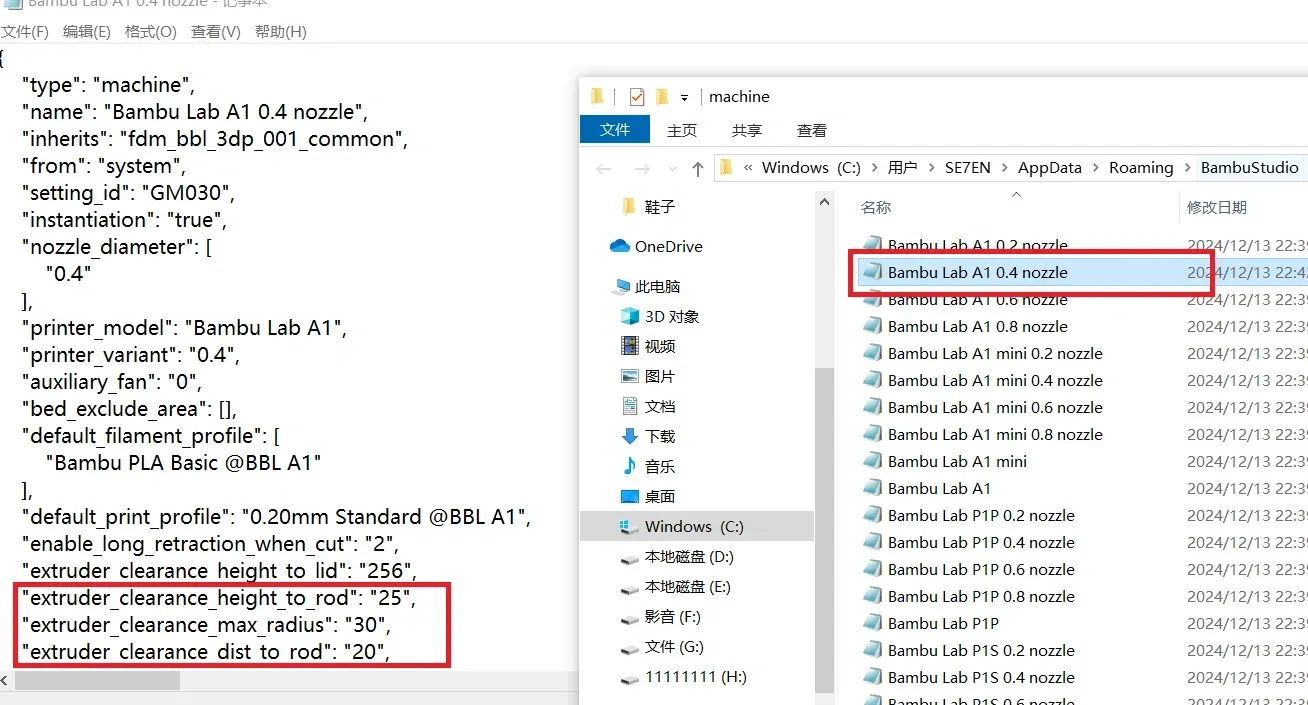Click the "setting_id": "GM030" line in Notepad
This screenshot has height=705, width=1308.
point(128,192)
